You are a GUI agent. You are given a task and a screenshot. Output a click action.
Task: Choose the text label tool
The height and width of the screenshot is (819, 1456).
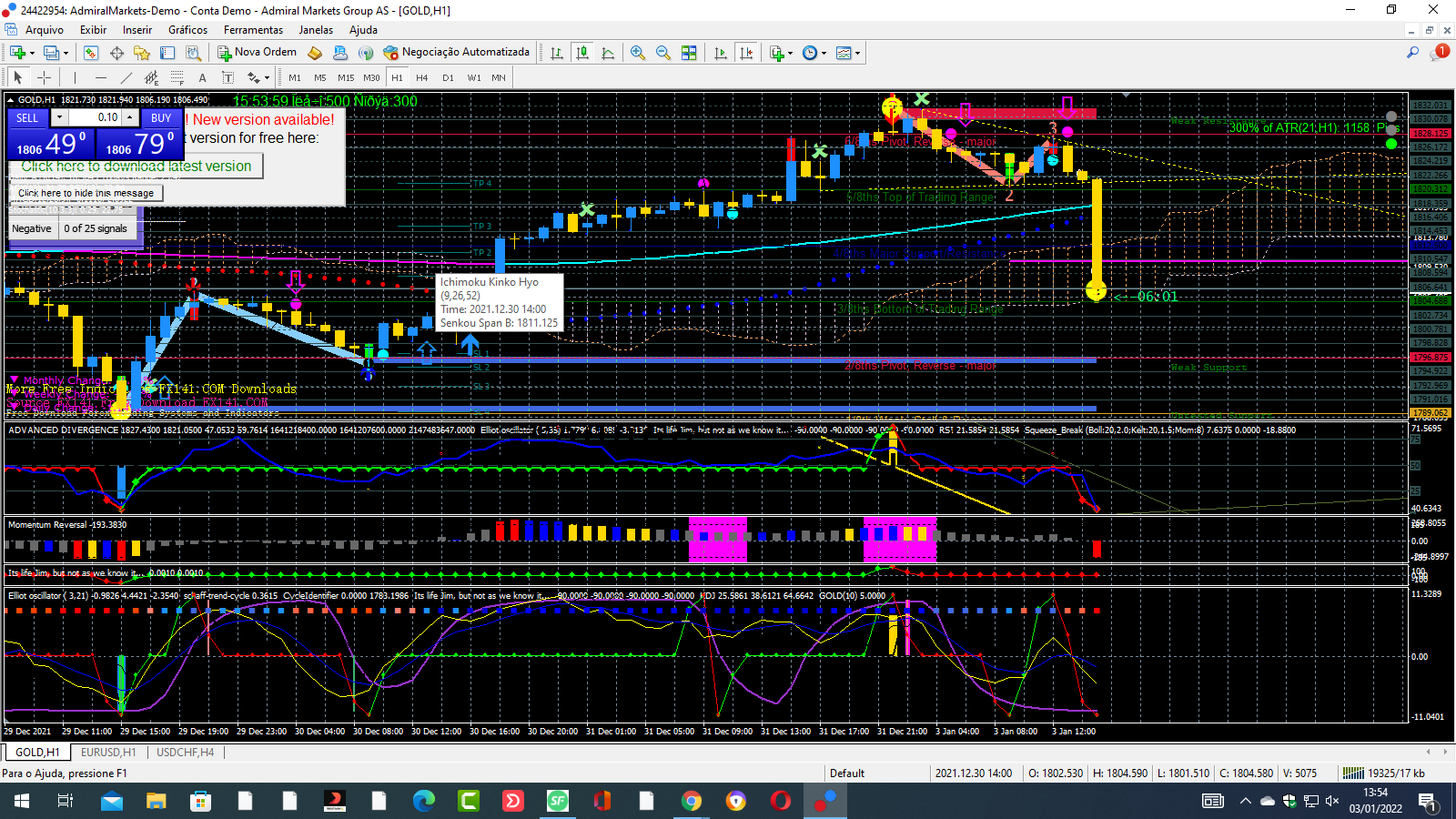pos(202,77)
